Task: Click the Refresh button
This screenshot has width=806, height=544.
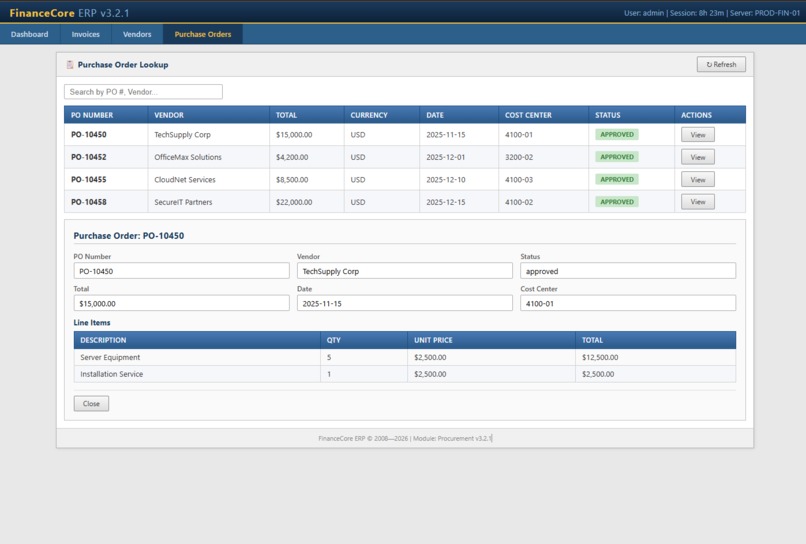Action: [721, 64]
